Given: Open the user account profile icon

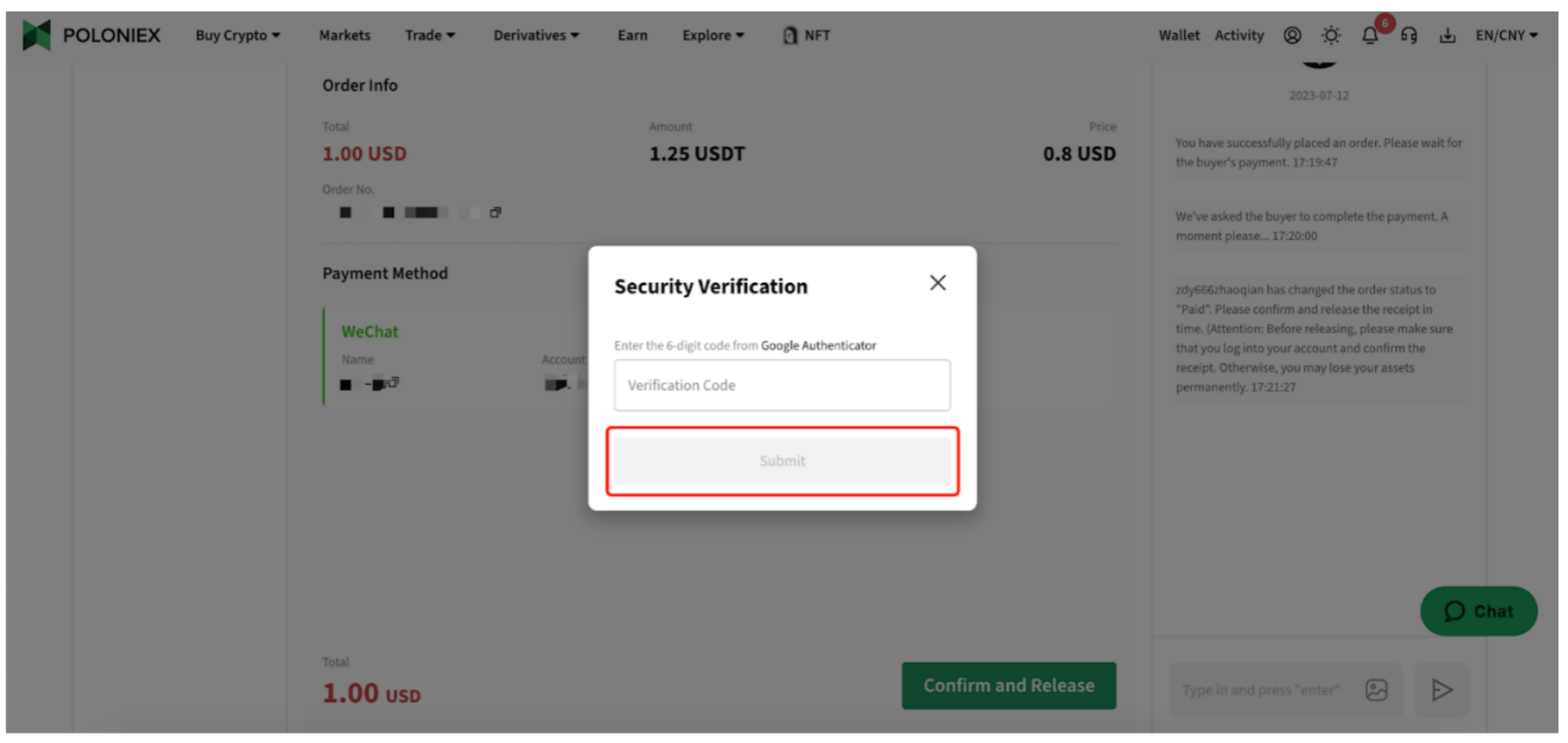Looking at the screenshot, I should pyautogui.click(x=1292, y=35).
